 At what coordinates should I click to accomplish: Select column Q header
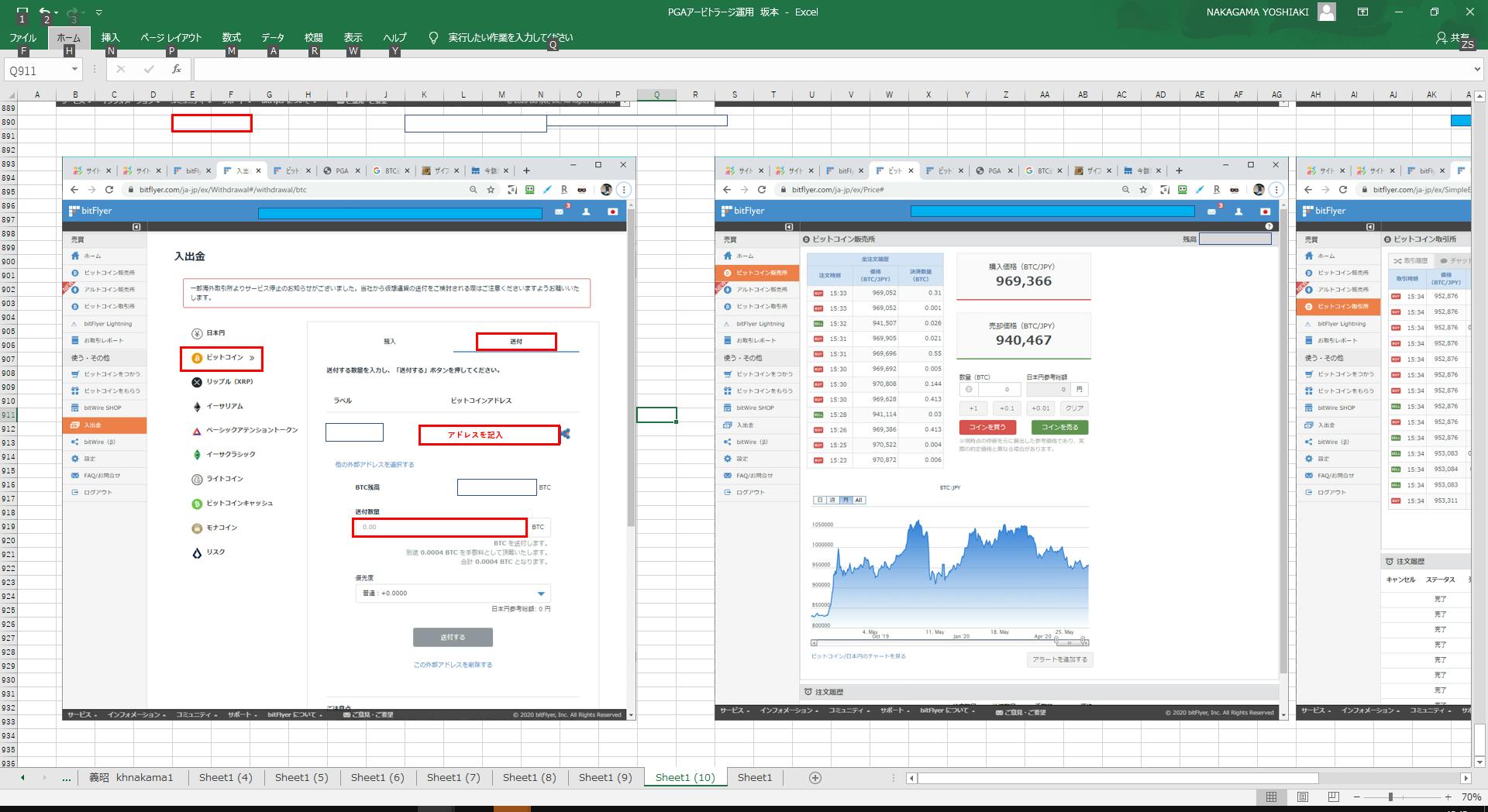[656, 95]
